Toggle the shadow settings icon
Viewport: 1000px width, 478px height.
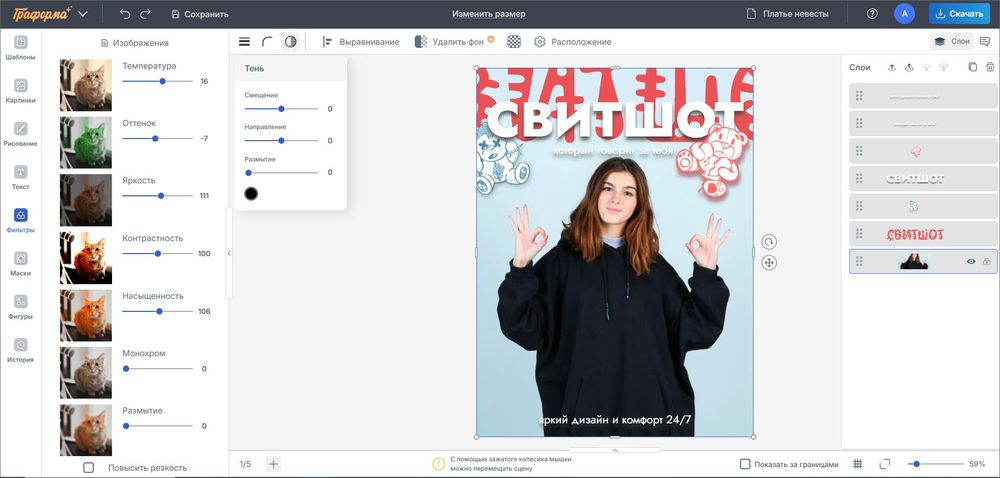[x=291, y=41]
